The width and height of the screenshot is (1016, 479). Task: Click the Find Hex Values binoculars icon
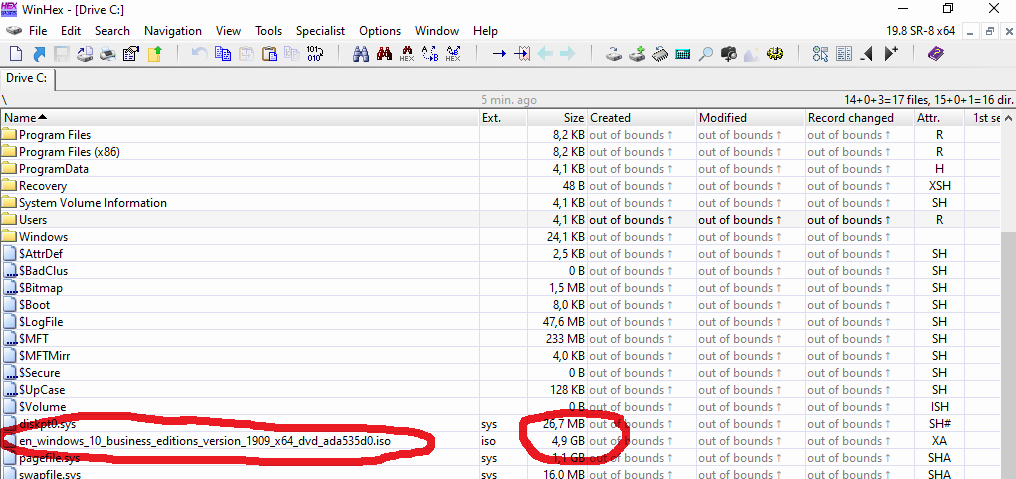point(407,54)
